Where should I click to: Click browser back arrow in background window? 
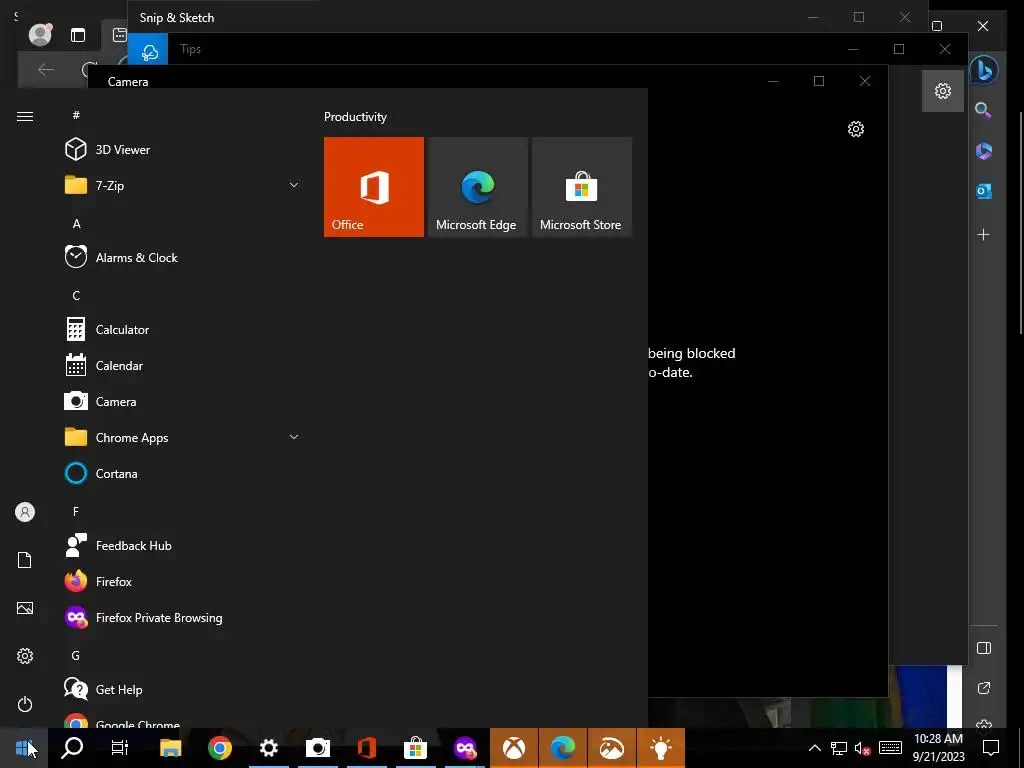[x=46, y=69]
